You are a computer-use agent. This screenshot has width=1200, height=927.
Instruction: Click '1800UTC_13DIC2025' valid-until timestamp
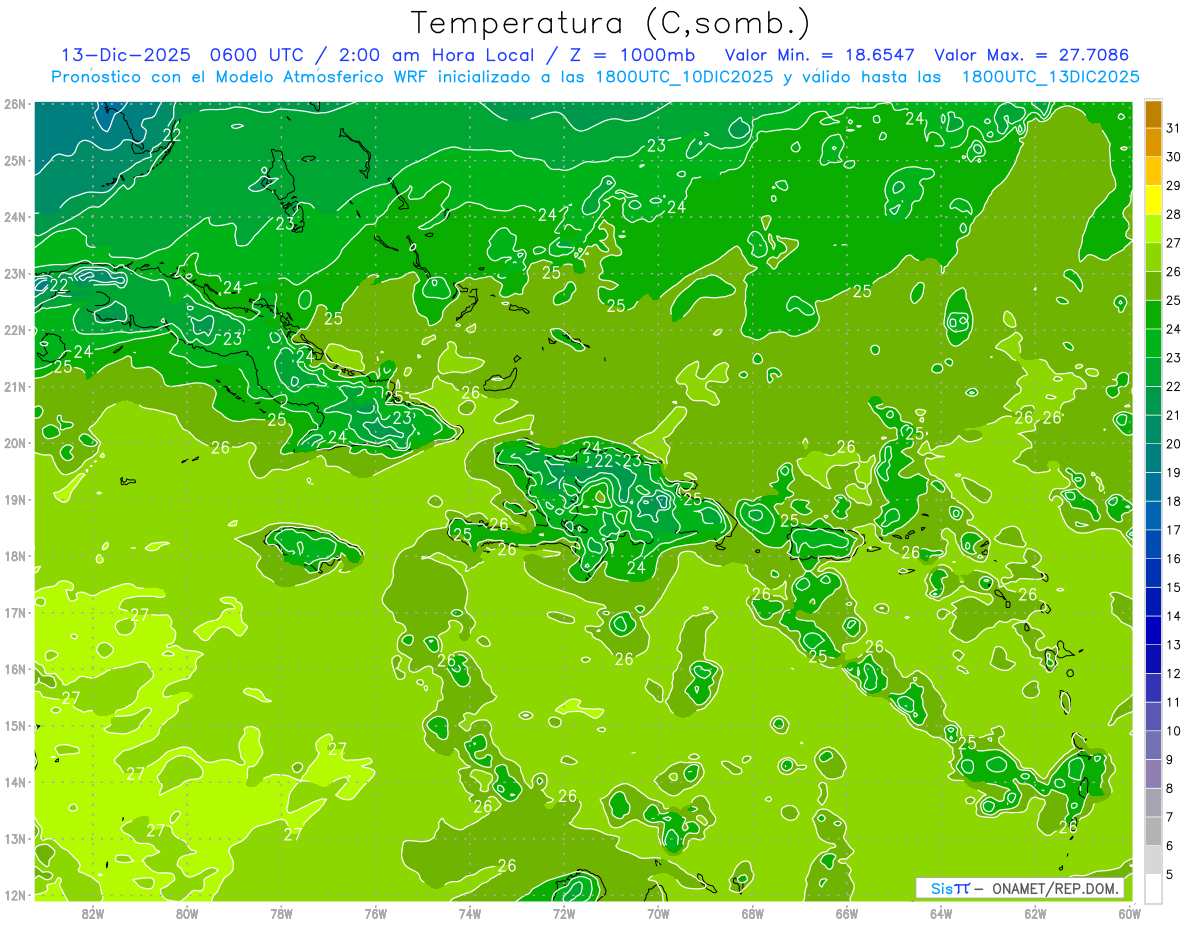coord(1050,77)
